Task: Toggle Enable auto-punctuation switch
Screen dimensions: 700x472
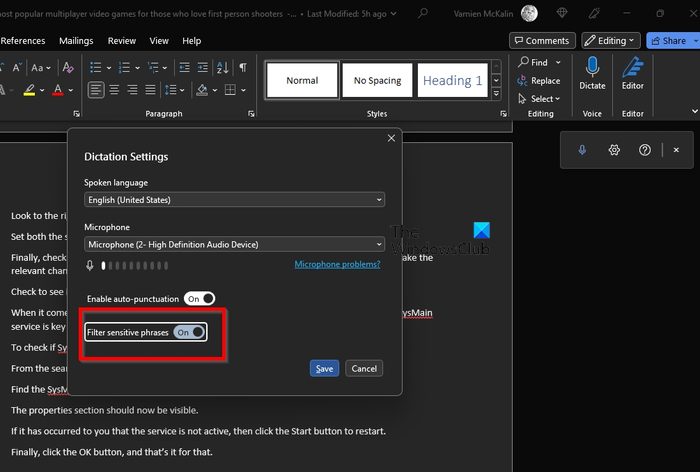Action: [200, 298]
